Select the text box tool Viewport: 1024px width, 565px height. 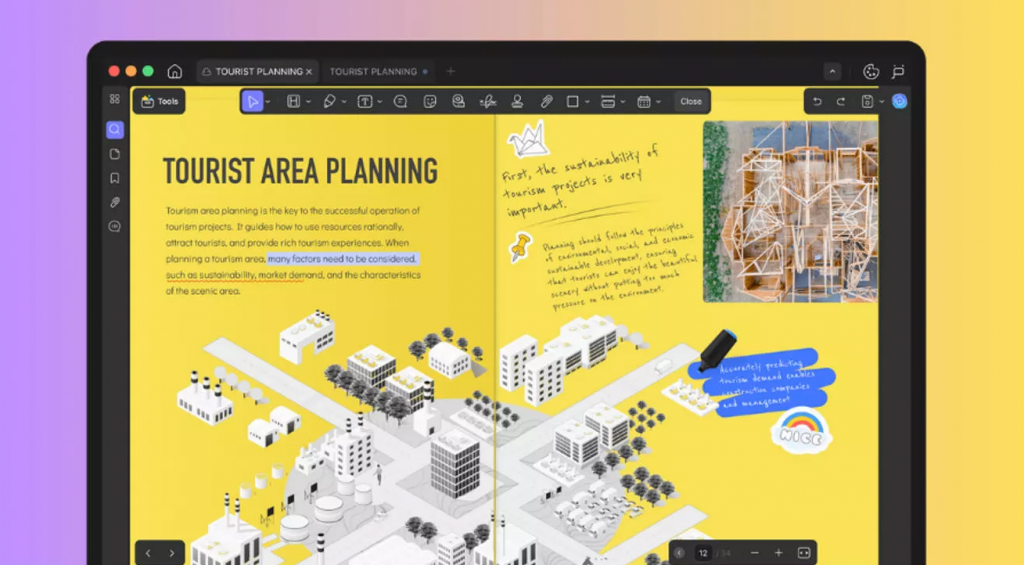point(364,101)
